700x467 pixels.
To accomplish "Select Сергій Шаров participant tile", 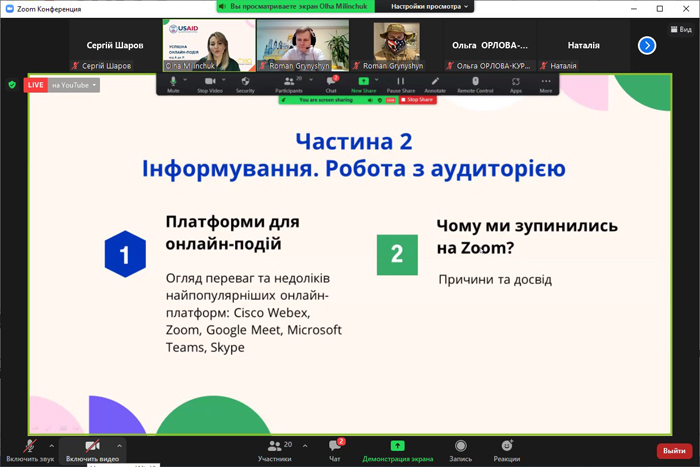I will click(x=115, y=46).
